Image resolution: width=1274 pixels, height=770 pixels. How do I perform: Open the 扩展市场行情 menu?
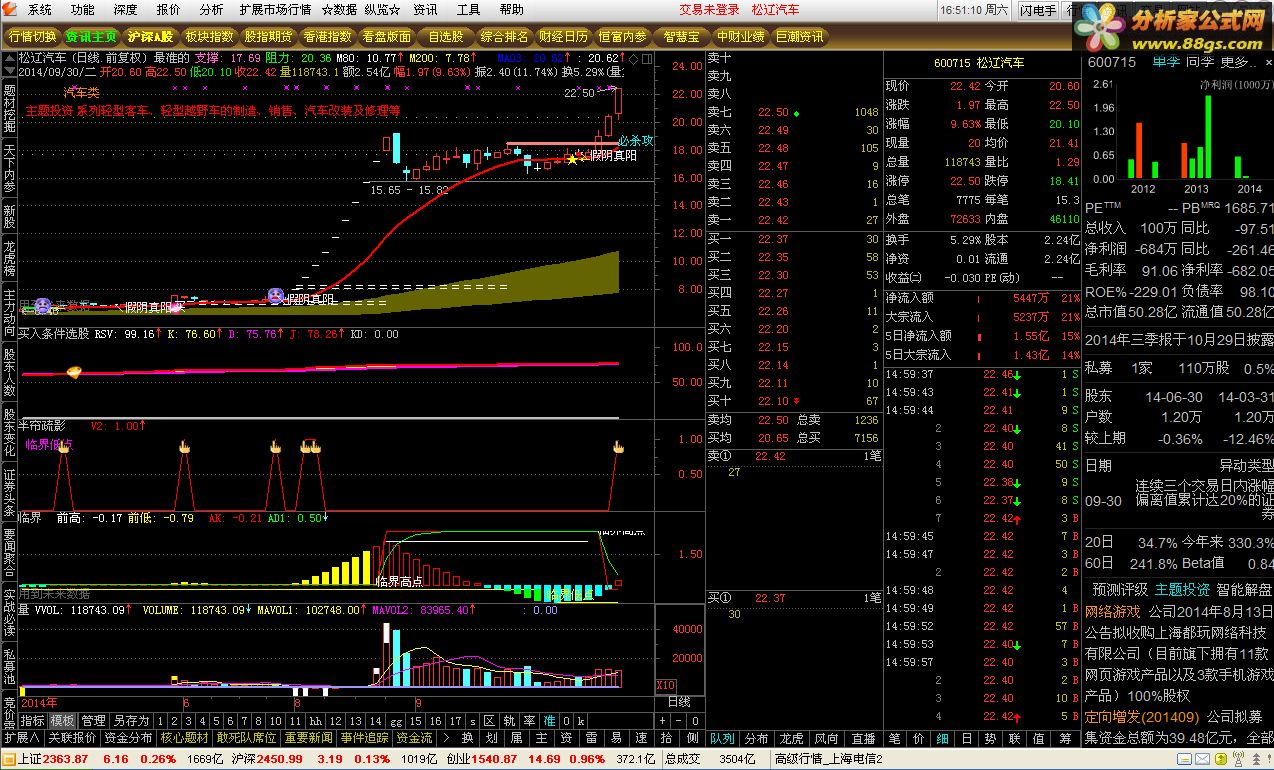coord(275,10)
